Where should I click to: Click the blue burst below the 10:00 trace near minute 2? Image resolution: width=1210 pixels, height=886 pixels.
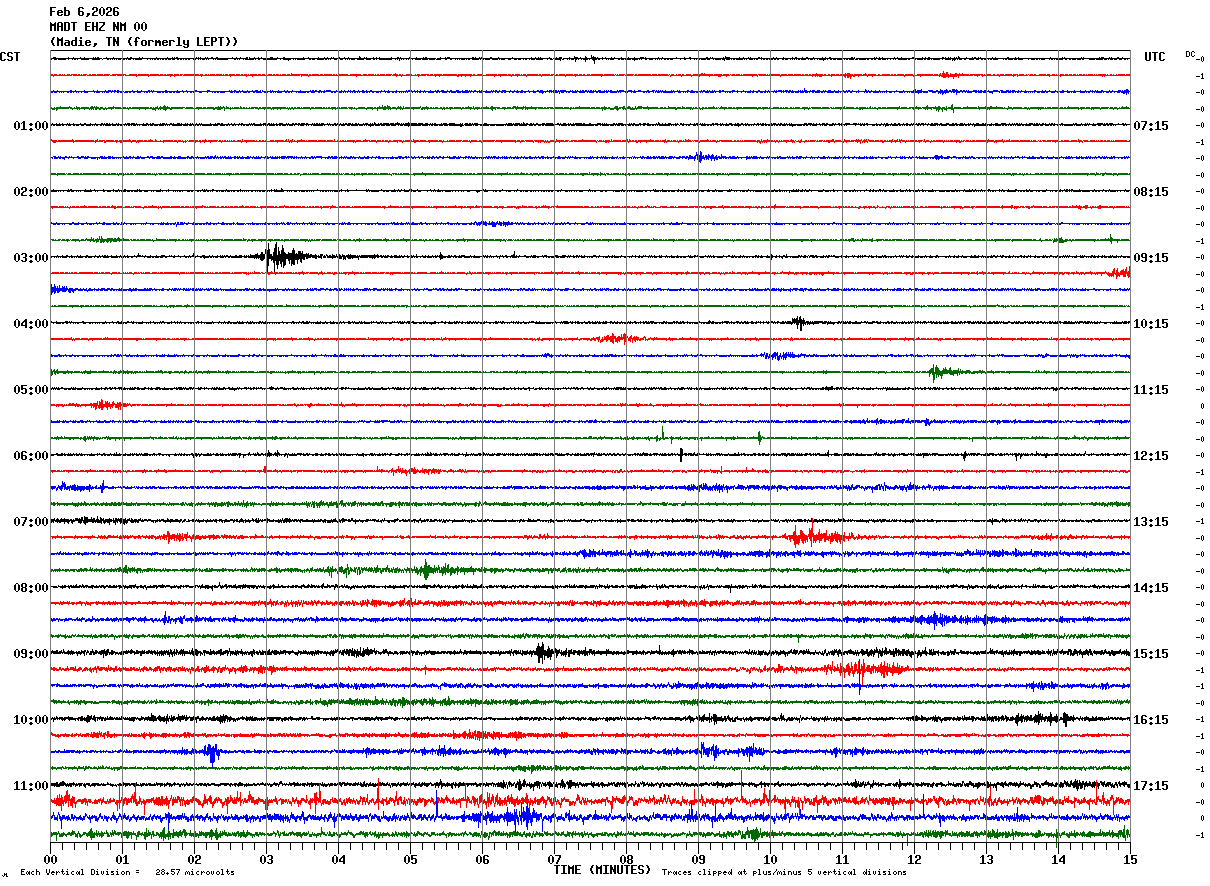tap(211, 752)
